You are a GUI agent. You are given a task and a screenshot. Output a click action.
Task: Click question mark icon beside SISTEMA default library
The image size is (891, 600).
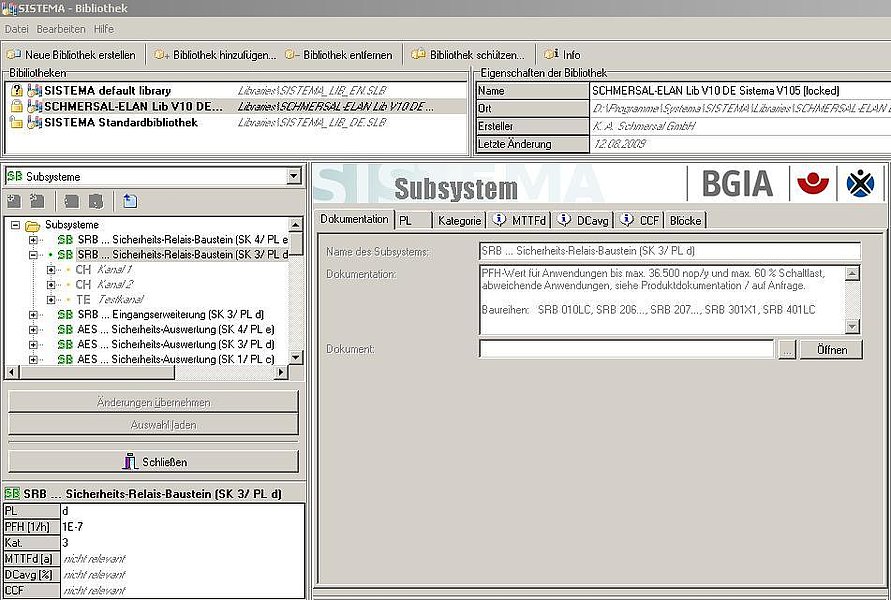(16, 90)
